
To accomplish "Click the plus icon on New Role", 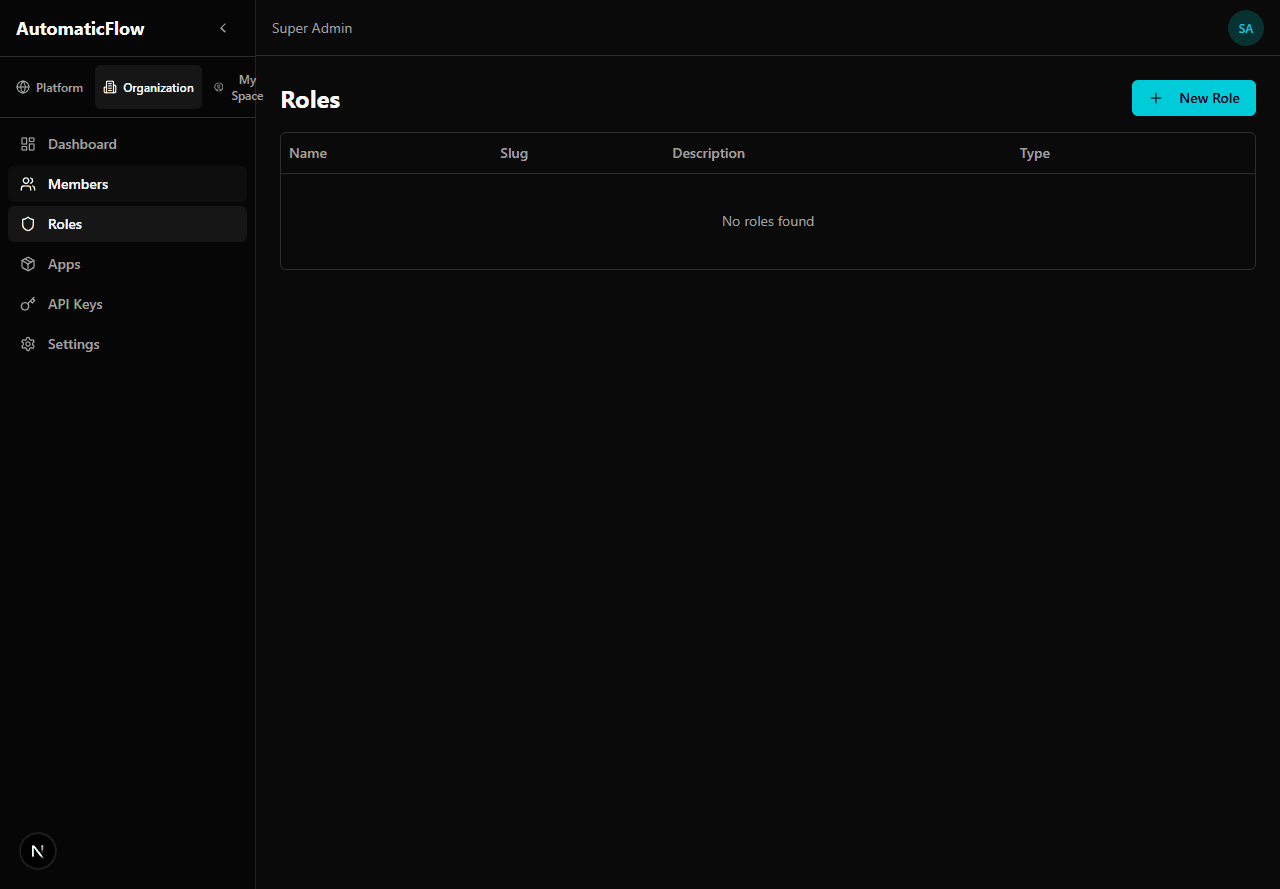I will coord(1156,98).
